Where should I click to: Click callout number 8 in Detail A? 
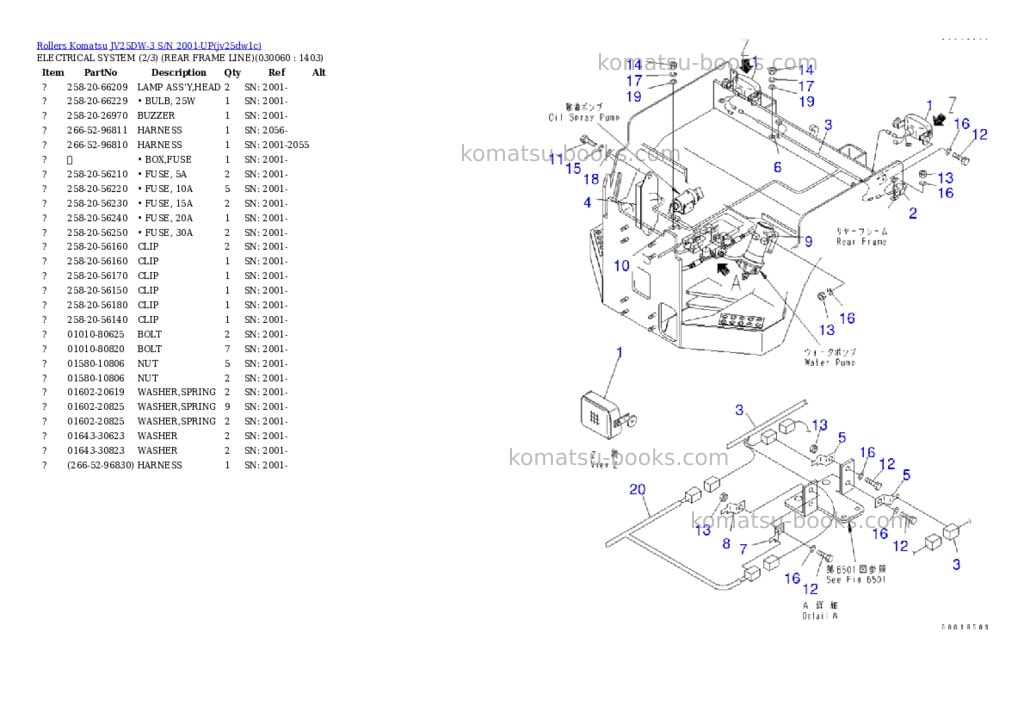point(726,543)
